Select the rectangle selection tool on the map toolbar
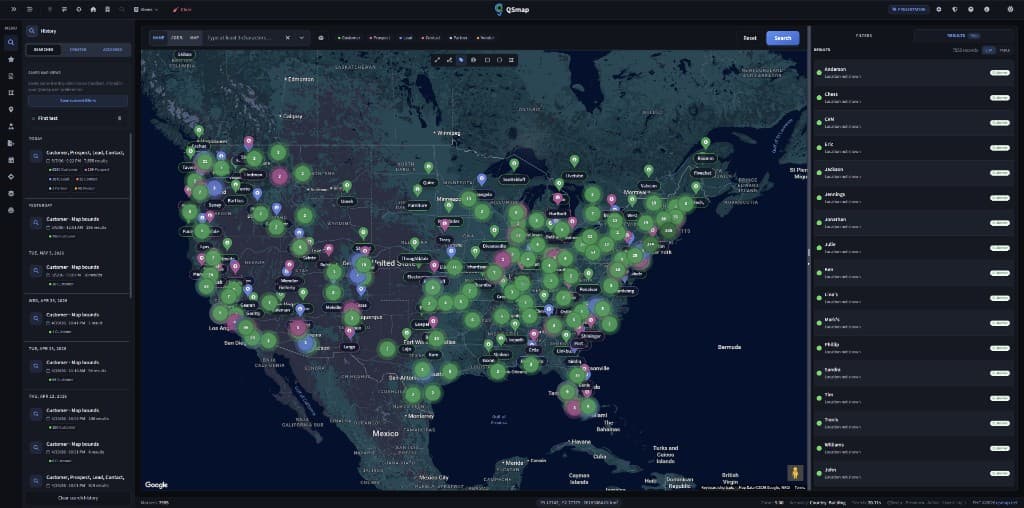The height and width of the screenshot is (508, 1024). point(487,60)
